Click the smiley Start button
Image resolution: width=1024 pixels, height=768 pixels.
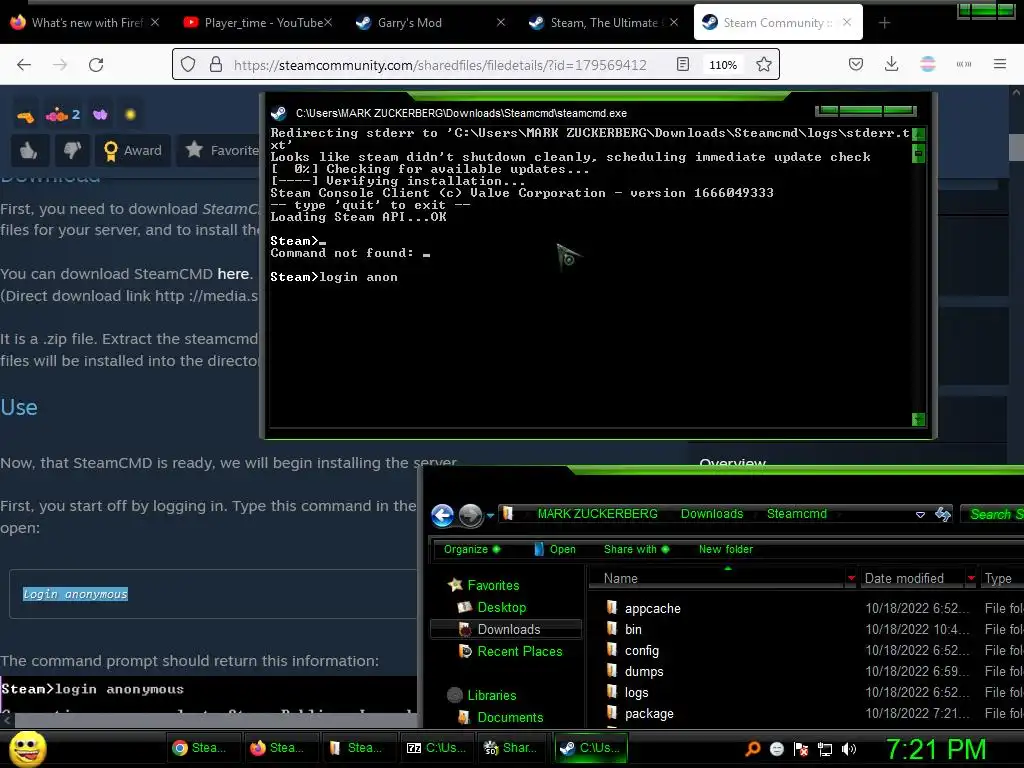[x=27, y=748]
